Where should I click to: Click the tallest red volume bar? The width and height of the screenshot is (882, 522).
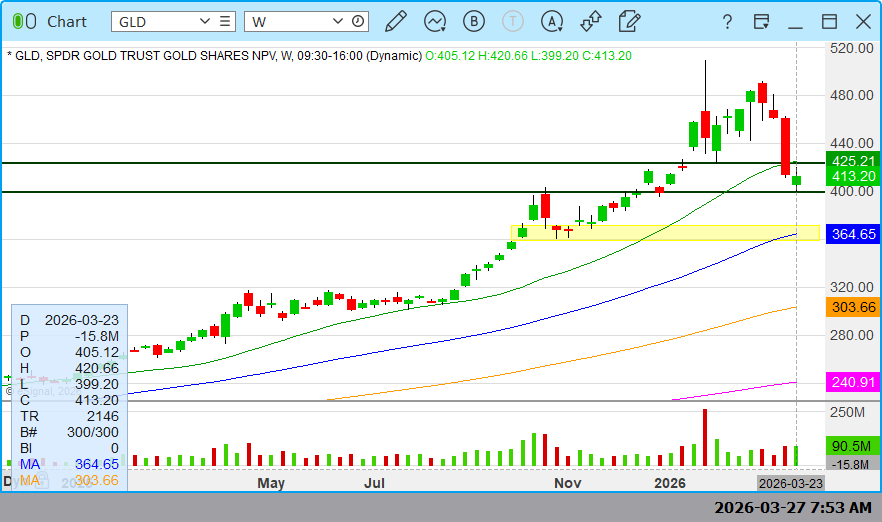(x=705, y=438)
